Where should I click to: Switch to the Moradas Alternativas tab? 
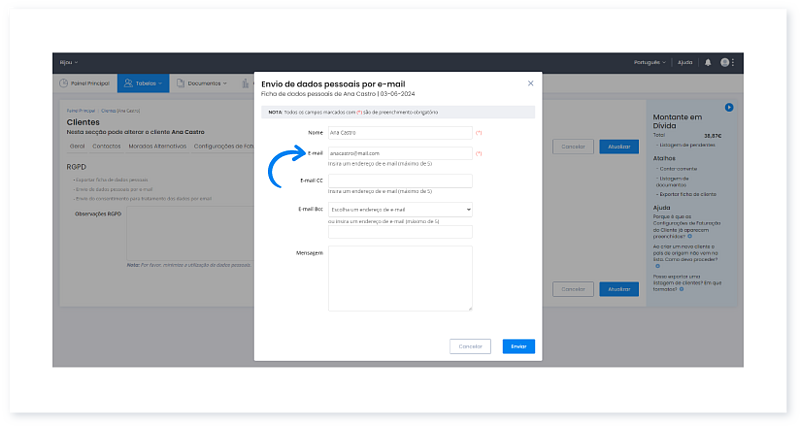157,147
